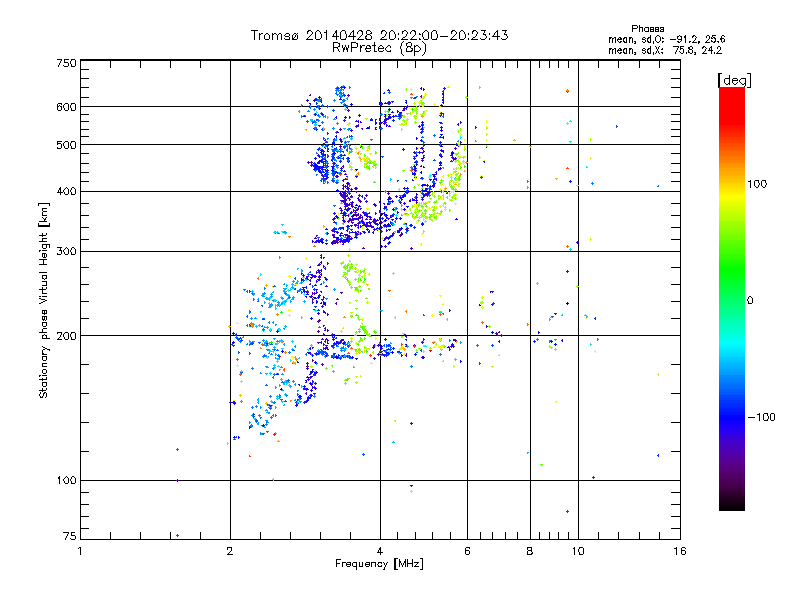Click the 'RwPretec (8p)' subtitle
This screenshot has width=800, height=600.
click(379, 48)
